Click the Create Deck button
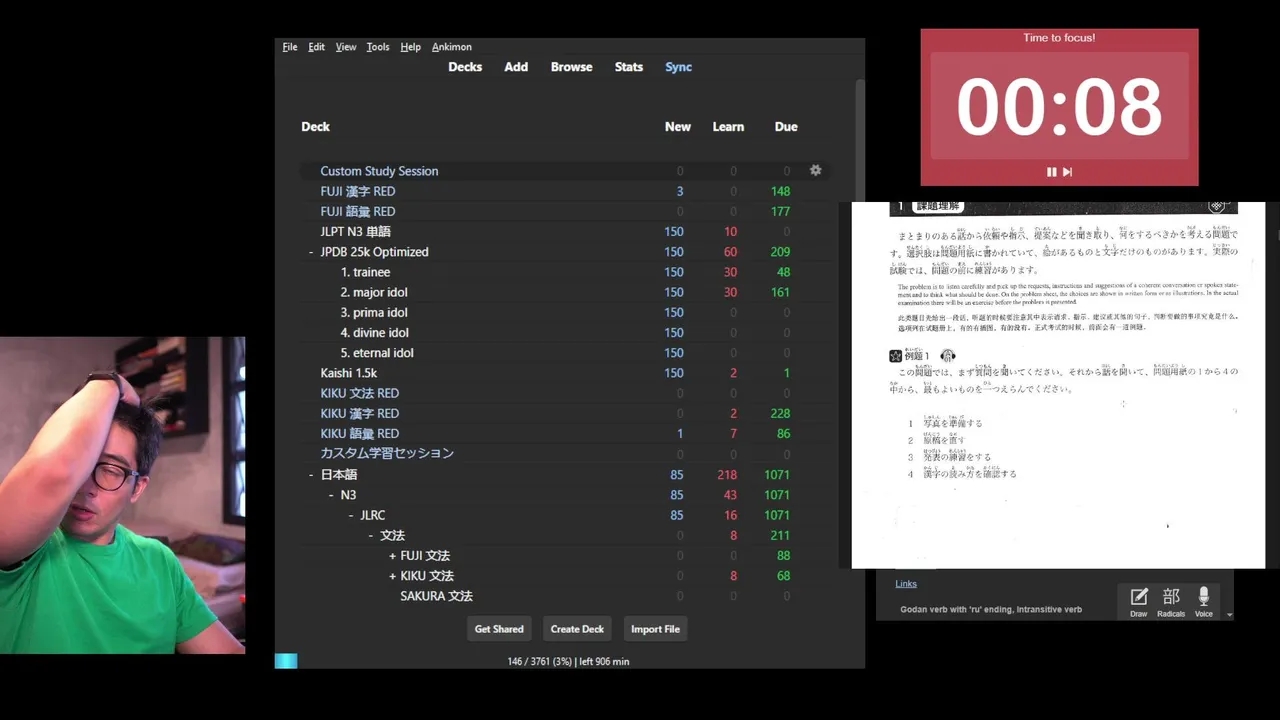1280x720 pixels. (x=578, y=629)
